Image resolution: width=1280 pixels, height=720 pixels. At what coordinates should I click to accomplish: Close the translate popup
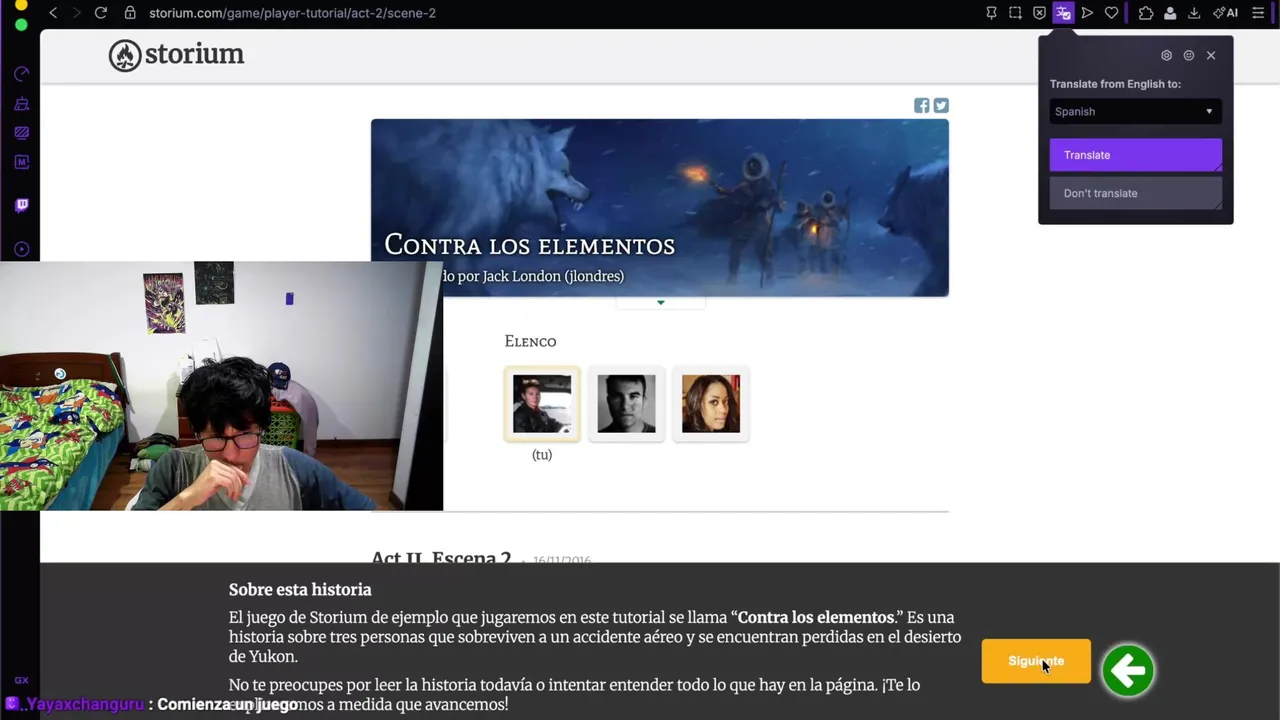1211,56
